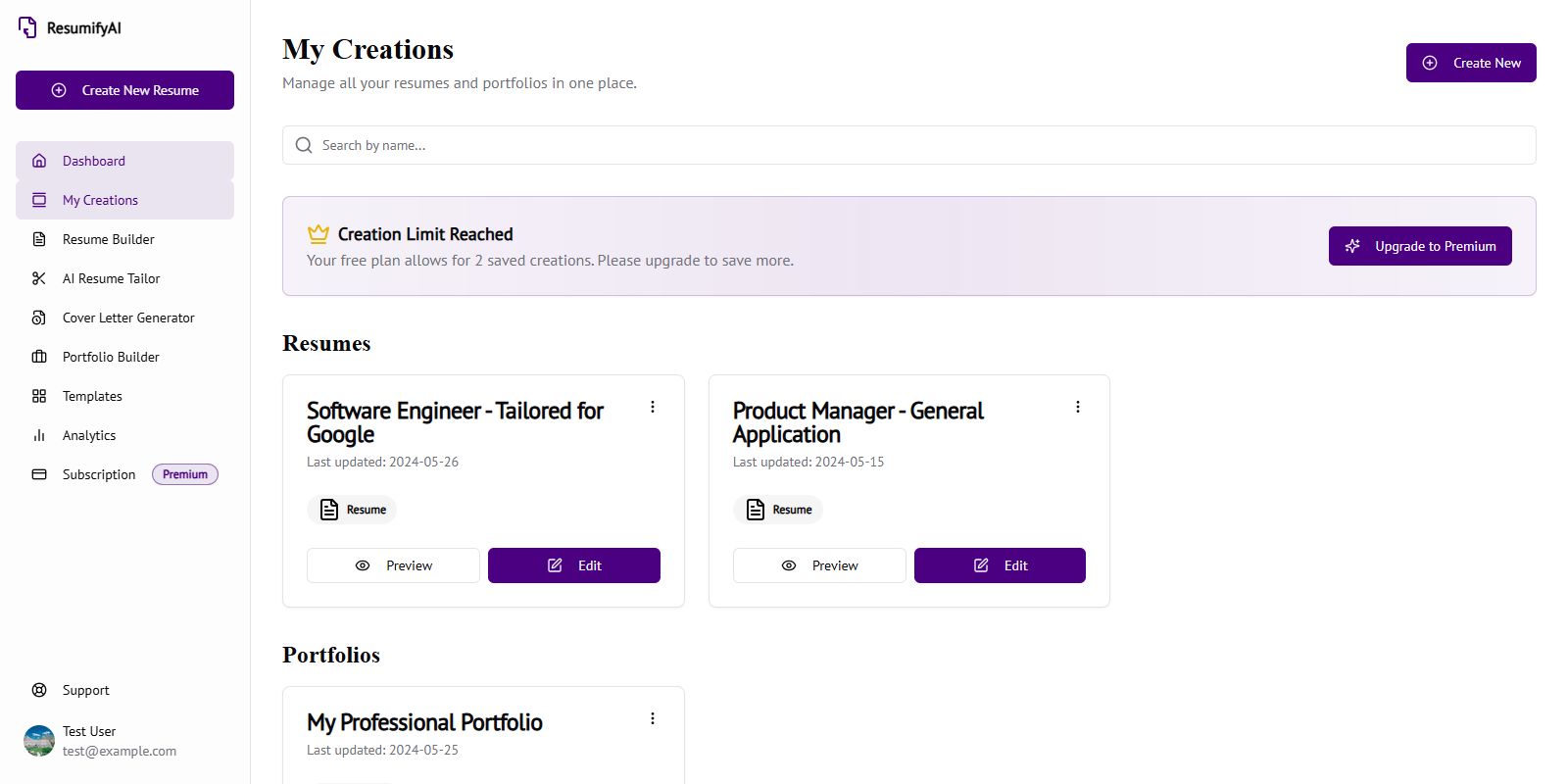Edit the Product Manager resume
1568x784 pixels.
[x=1000, y=565]
